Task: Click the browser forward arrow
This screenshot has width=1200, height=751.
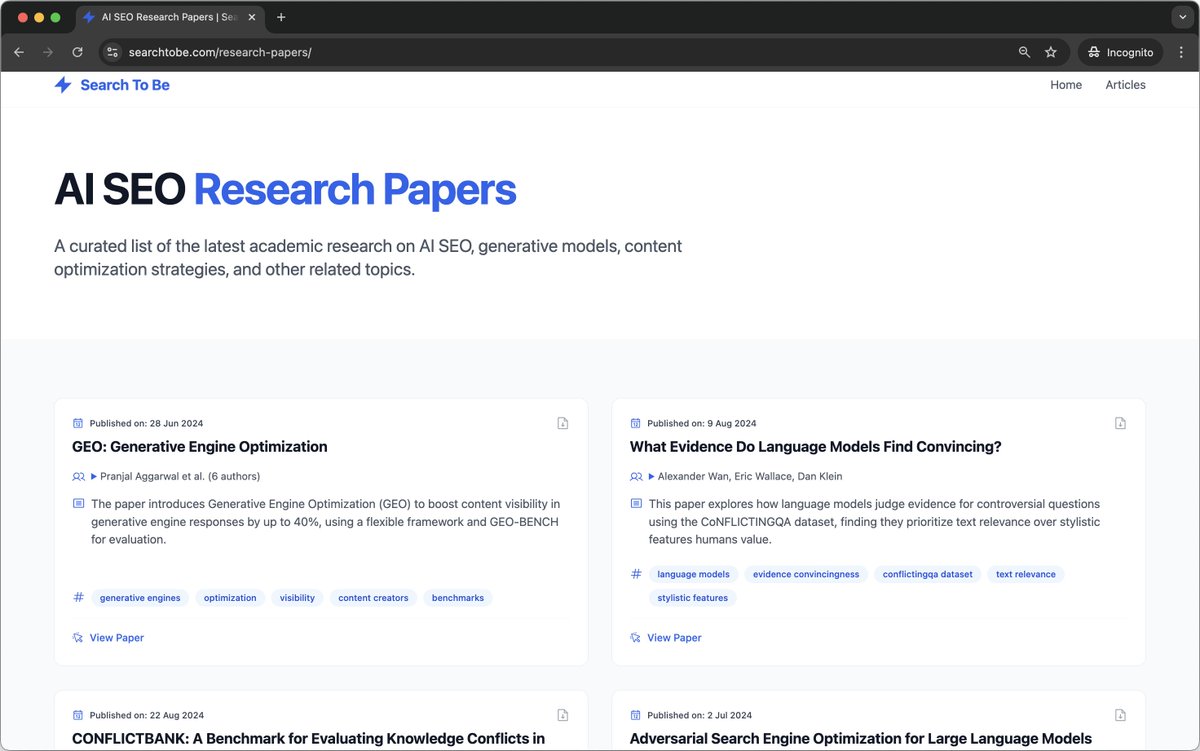Action: (48, 52)
